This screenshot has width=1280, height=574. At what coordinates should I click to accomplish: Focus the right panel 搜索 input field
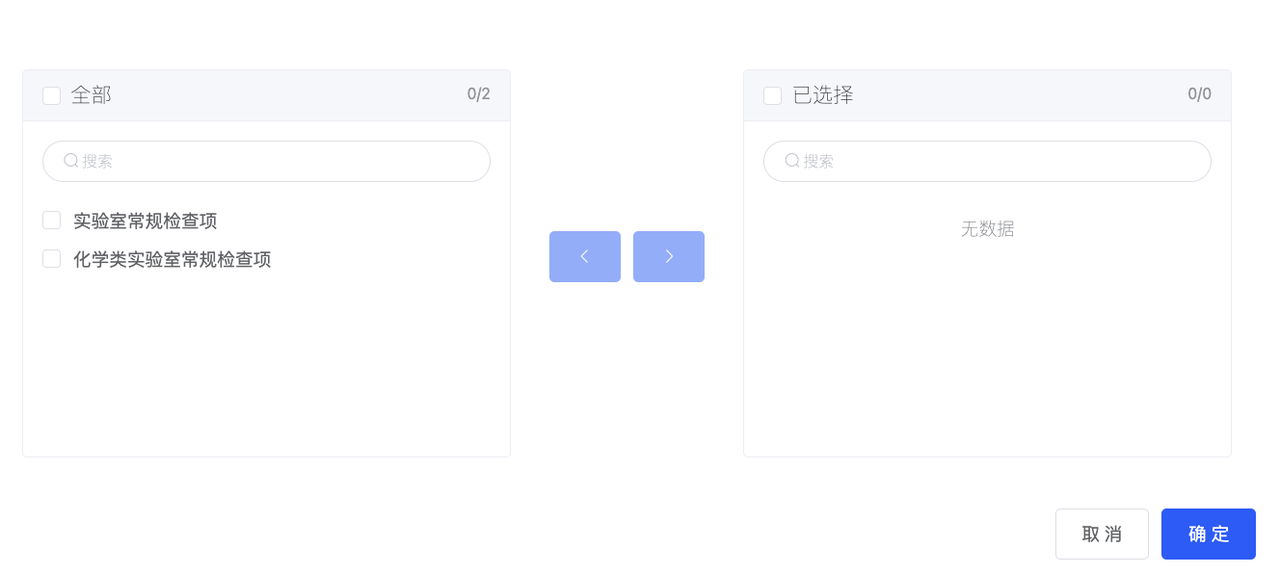(987, 161)
